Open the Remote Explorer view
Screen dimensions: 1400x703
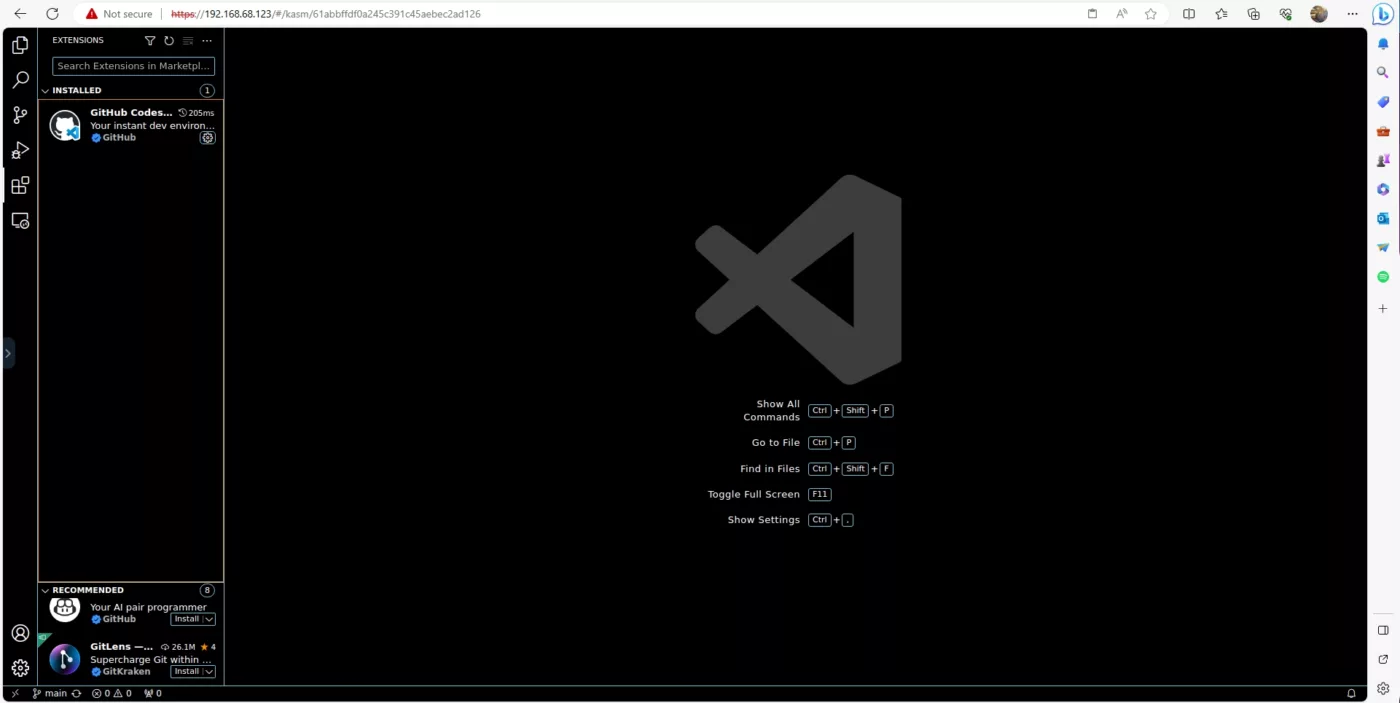coord(20,220)
